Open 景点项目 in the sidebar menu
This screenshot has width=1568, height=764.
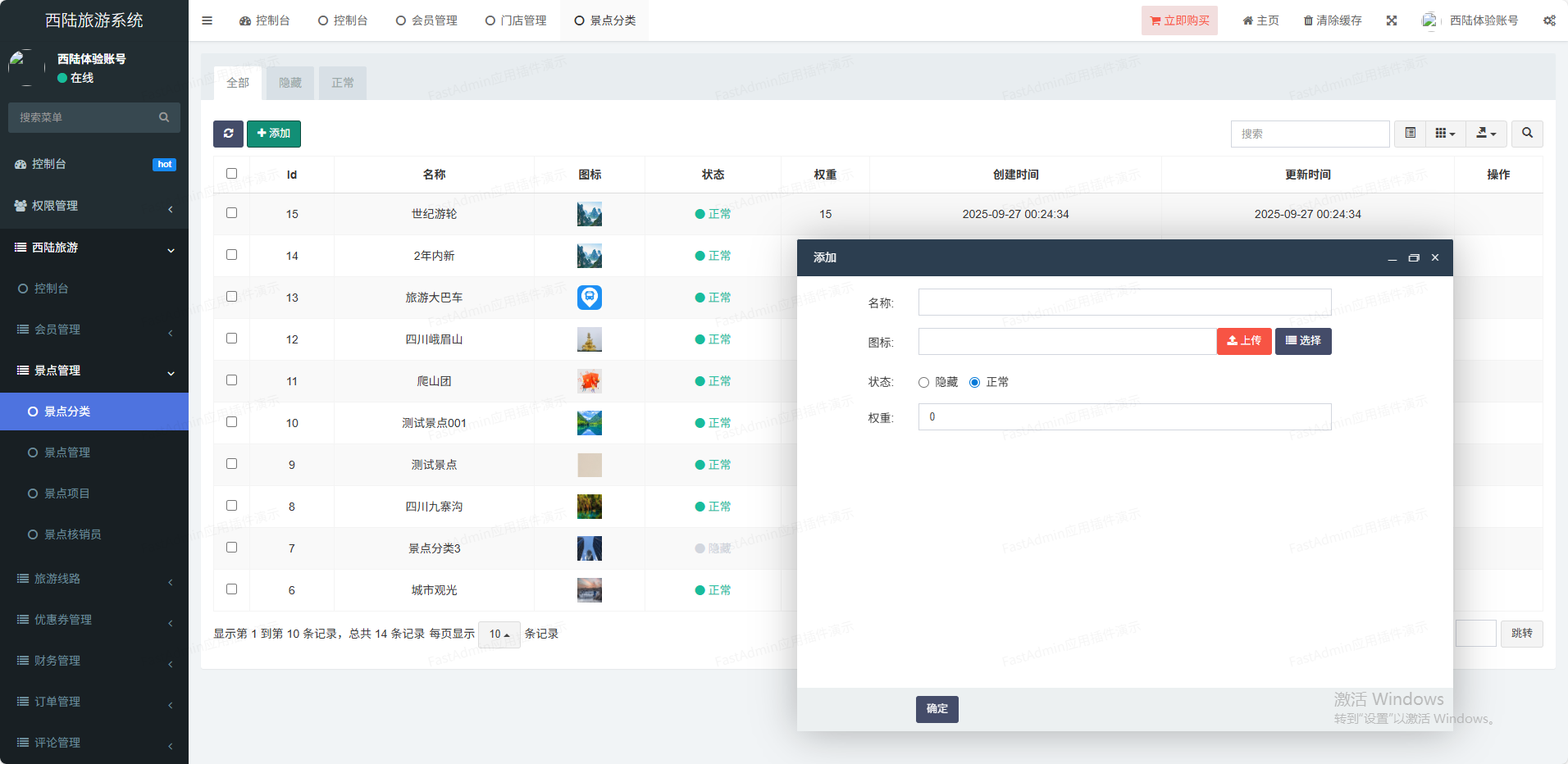pyautogui.click(x=67, y=493)
